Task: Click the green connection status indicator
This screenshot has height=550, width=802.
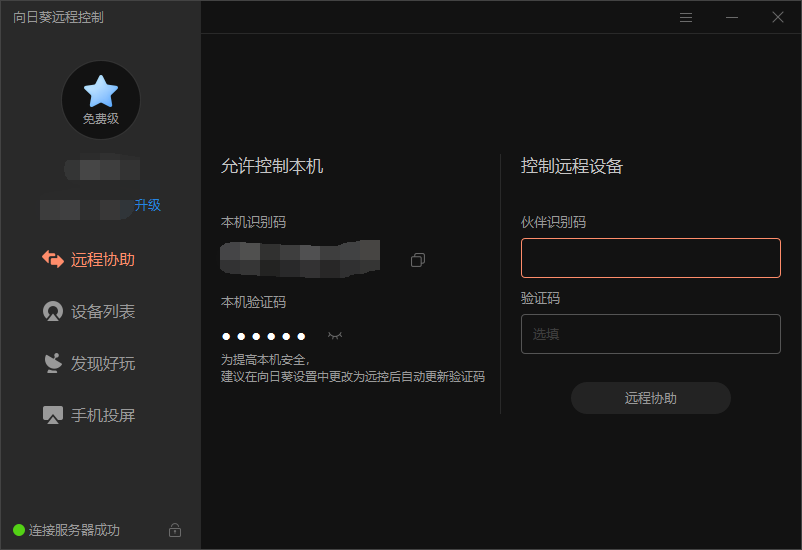Action: pos(19,530)
